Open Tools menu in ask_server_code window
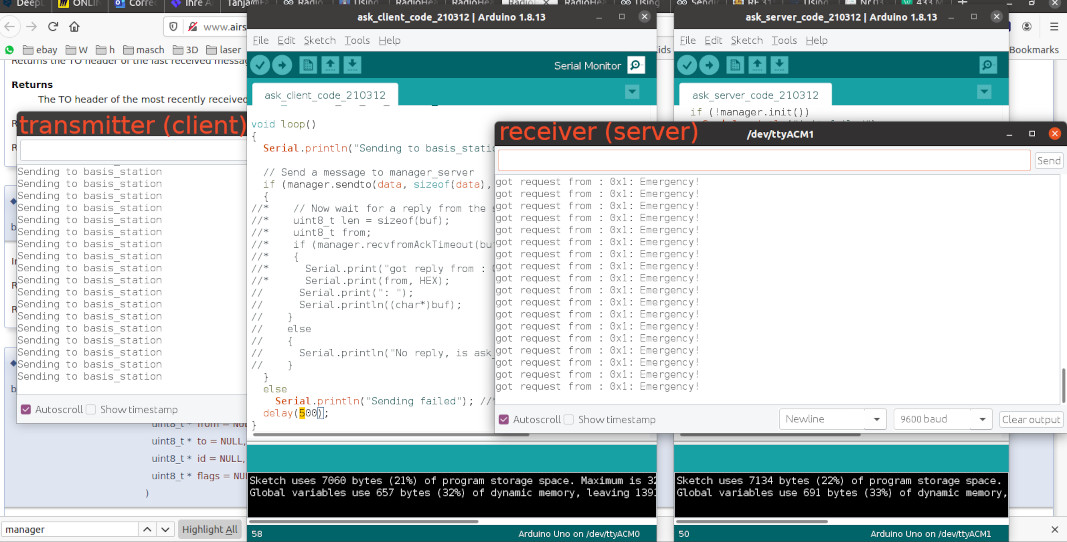 point(784,40)
